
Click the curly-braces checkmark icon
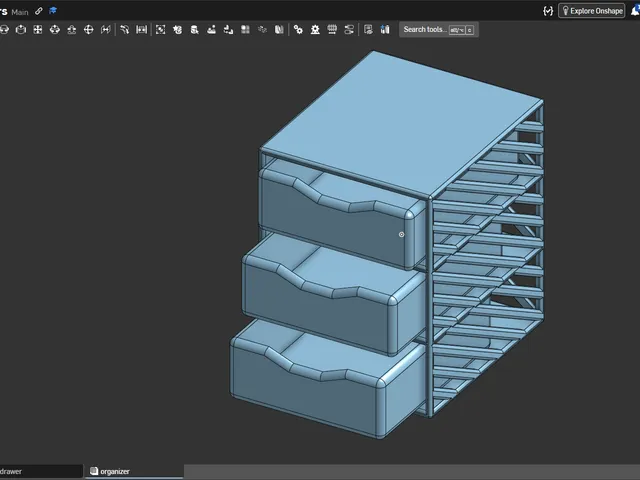[548, 11]
